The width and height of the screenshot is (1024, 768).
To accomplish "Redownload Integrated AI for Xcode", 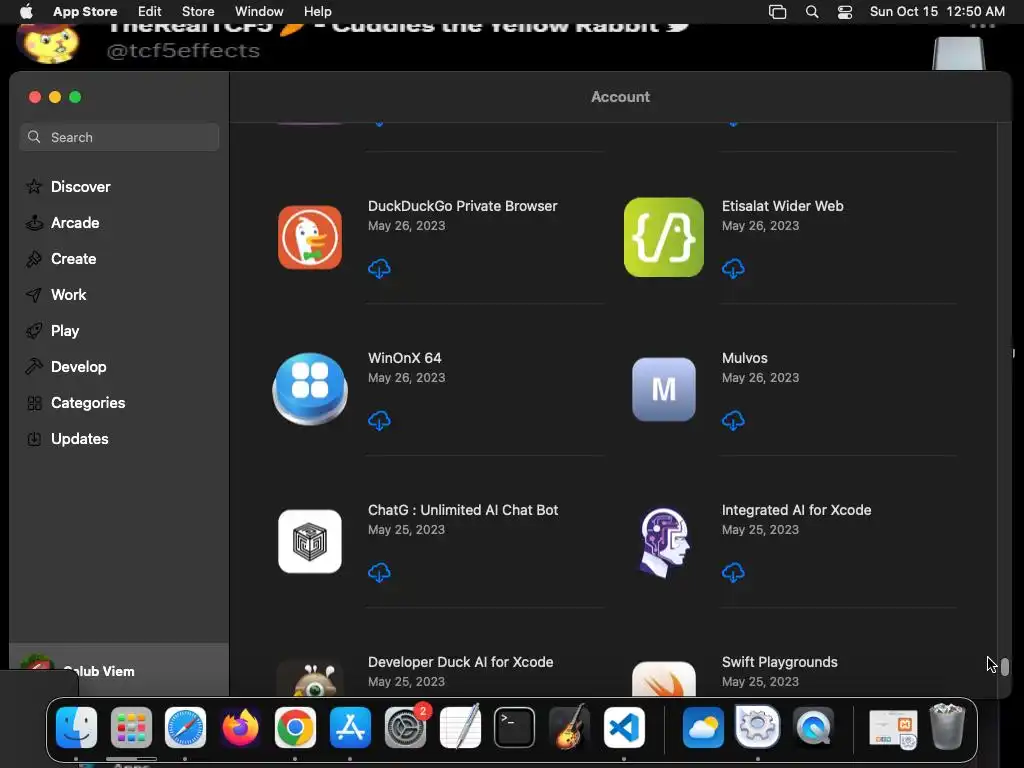I will coord(733,573).
